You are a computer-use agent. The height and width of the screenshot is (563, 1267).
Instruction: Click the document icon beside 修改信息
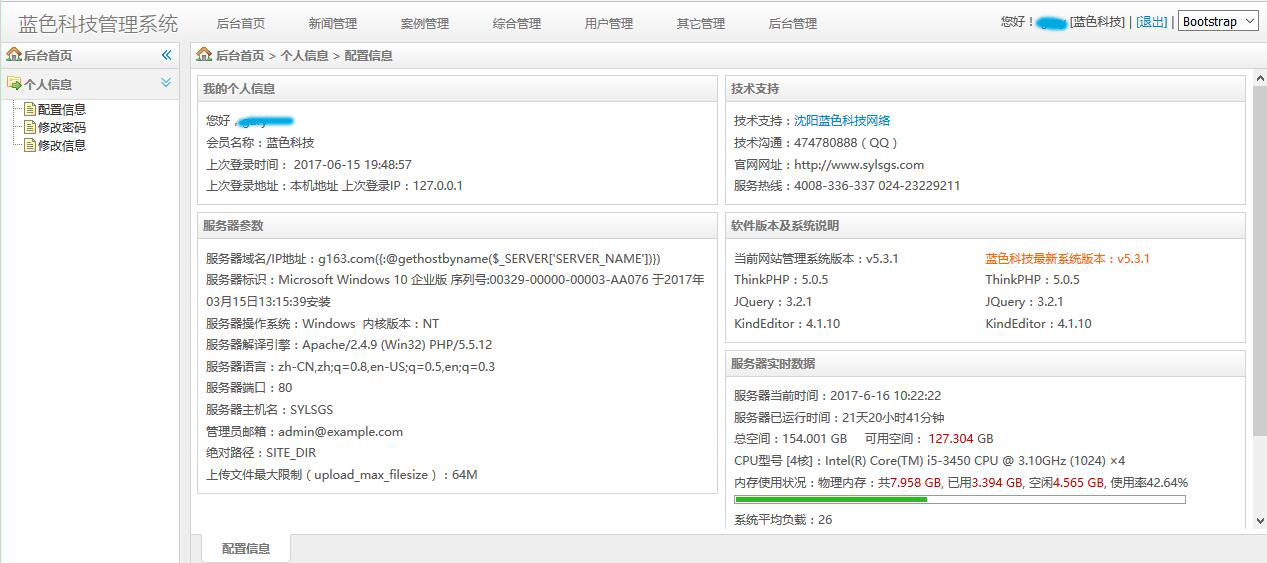click(x=30, y=145)
